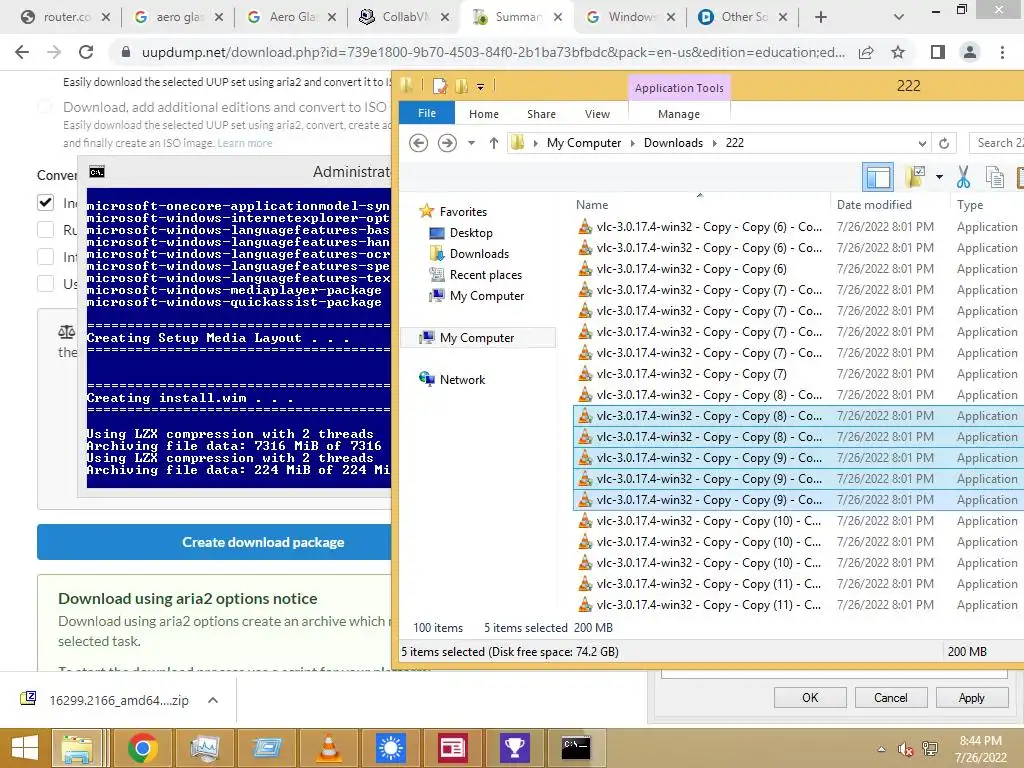Image resolution: width=1024 pixels, height=768 pixels.
Task: Open Chrome side panel
Action: coord(938,52)
